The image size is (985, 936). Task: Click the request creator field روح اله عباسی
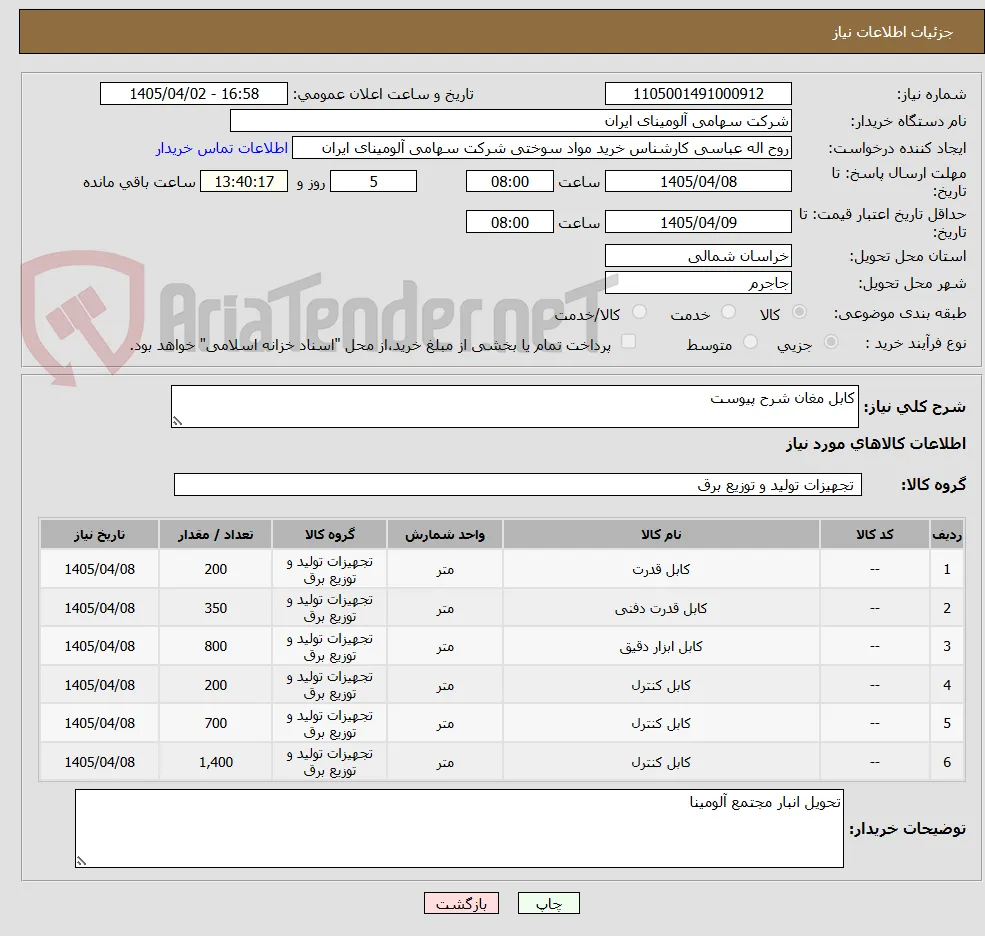(541, 148)
